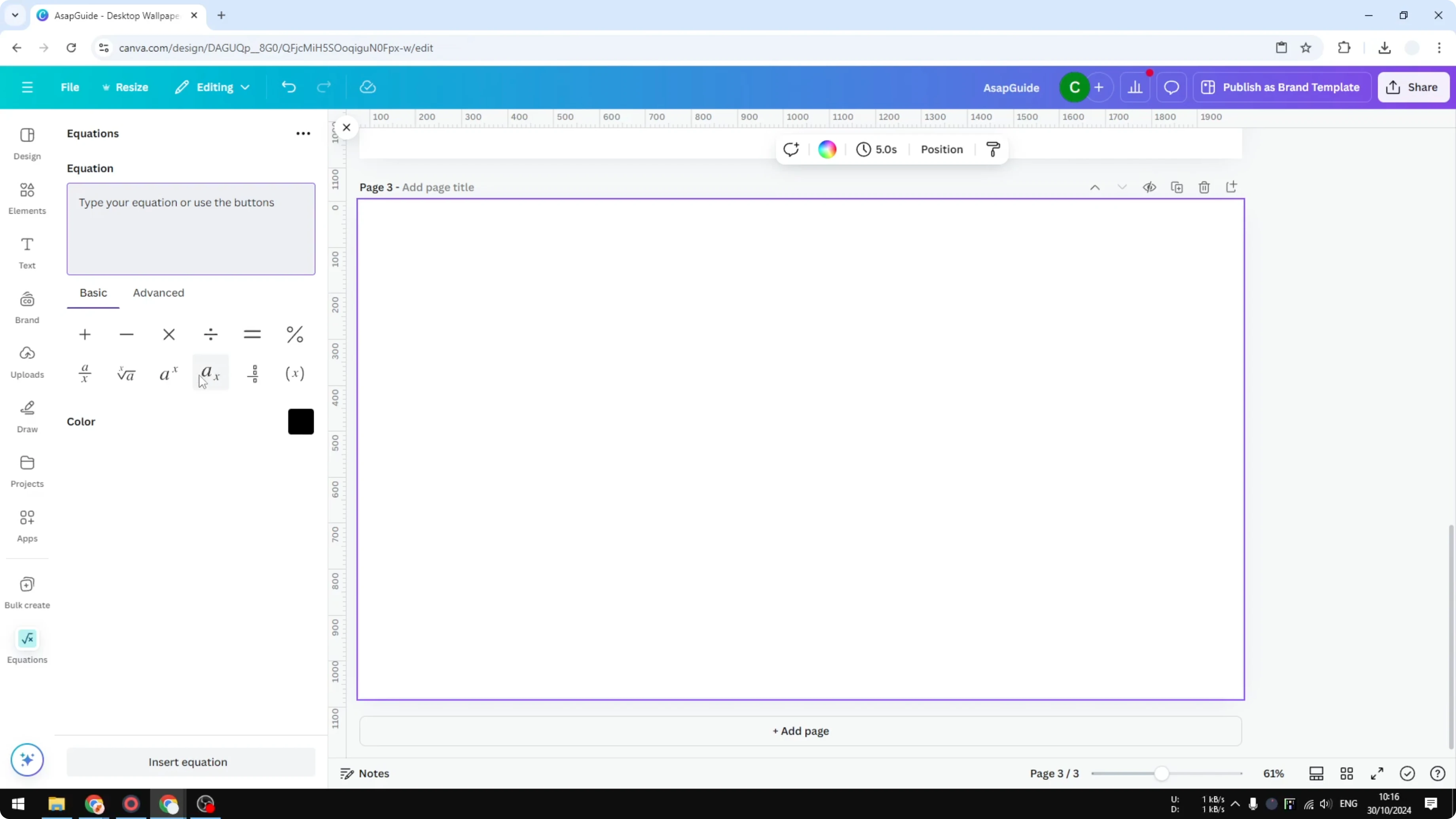Click the Insert equation button

[x=190, y=762]
